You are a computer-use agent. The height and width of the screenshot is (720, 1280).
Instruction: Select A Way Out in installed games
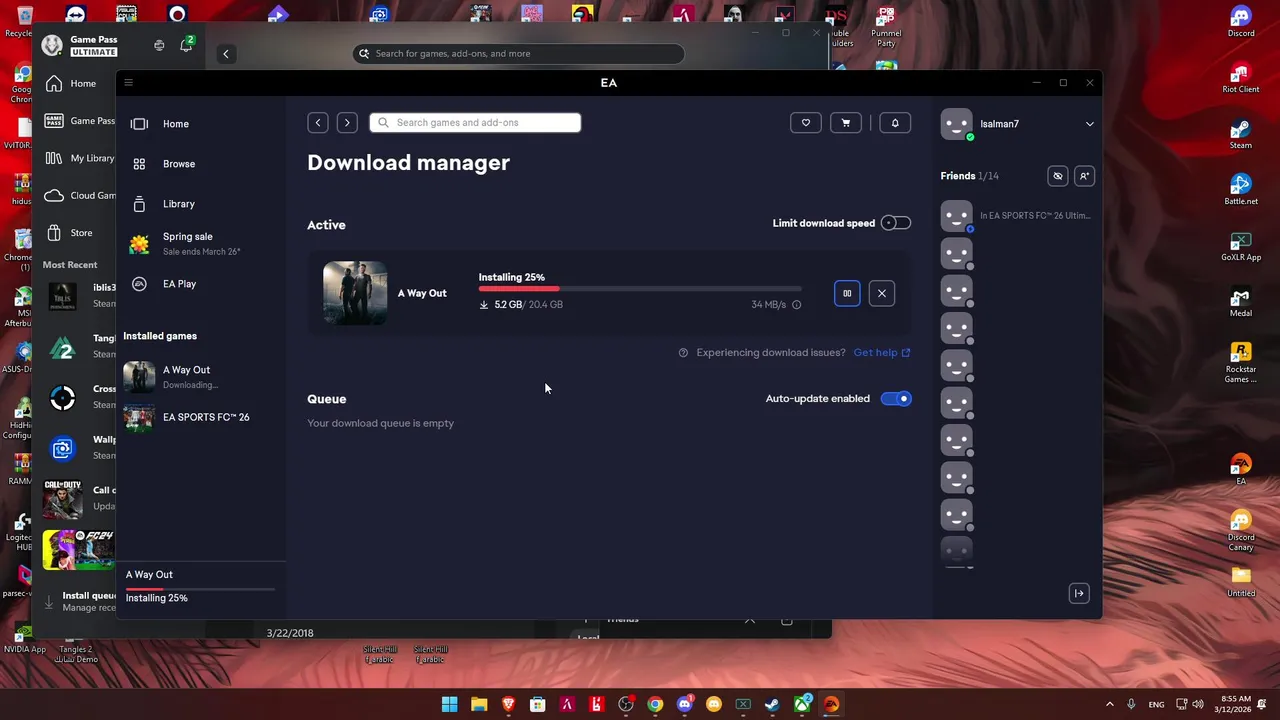[200, 377]
